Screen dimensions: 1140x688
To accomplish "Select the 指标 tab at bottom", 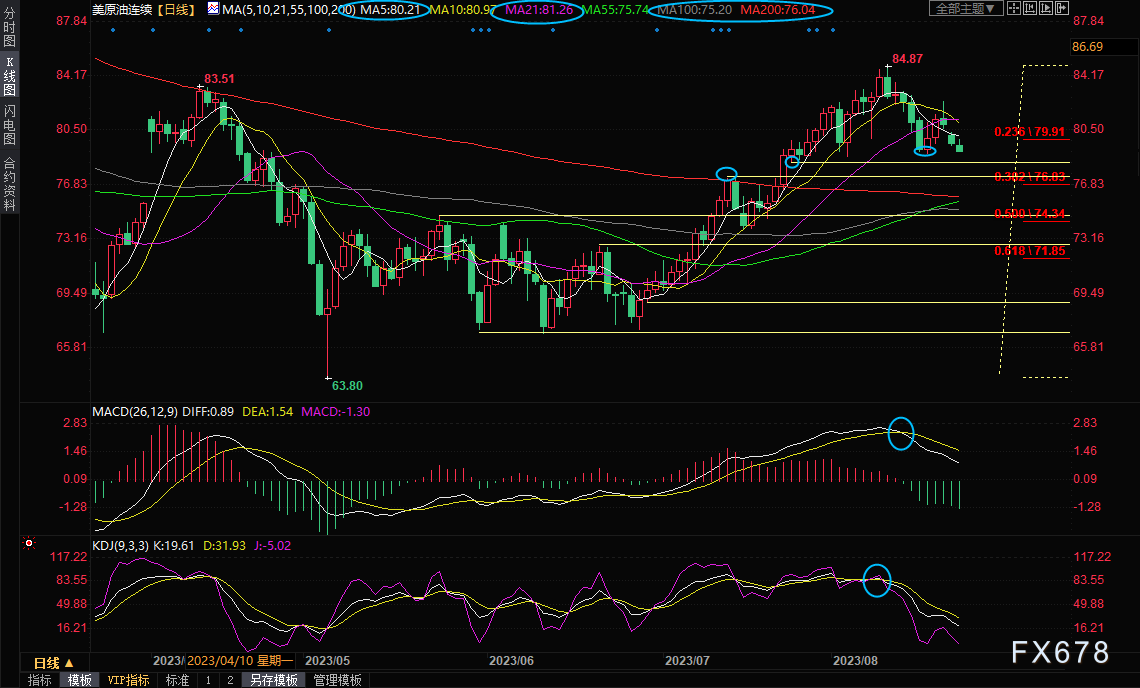I will click(x=40, y=680).
